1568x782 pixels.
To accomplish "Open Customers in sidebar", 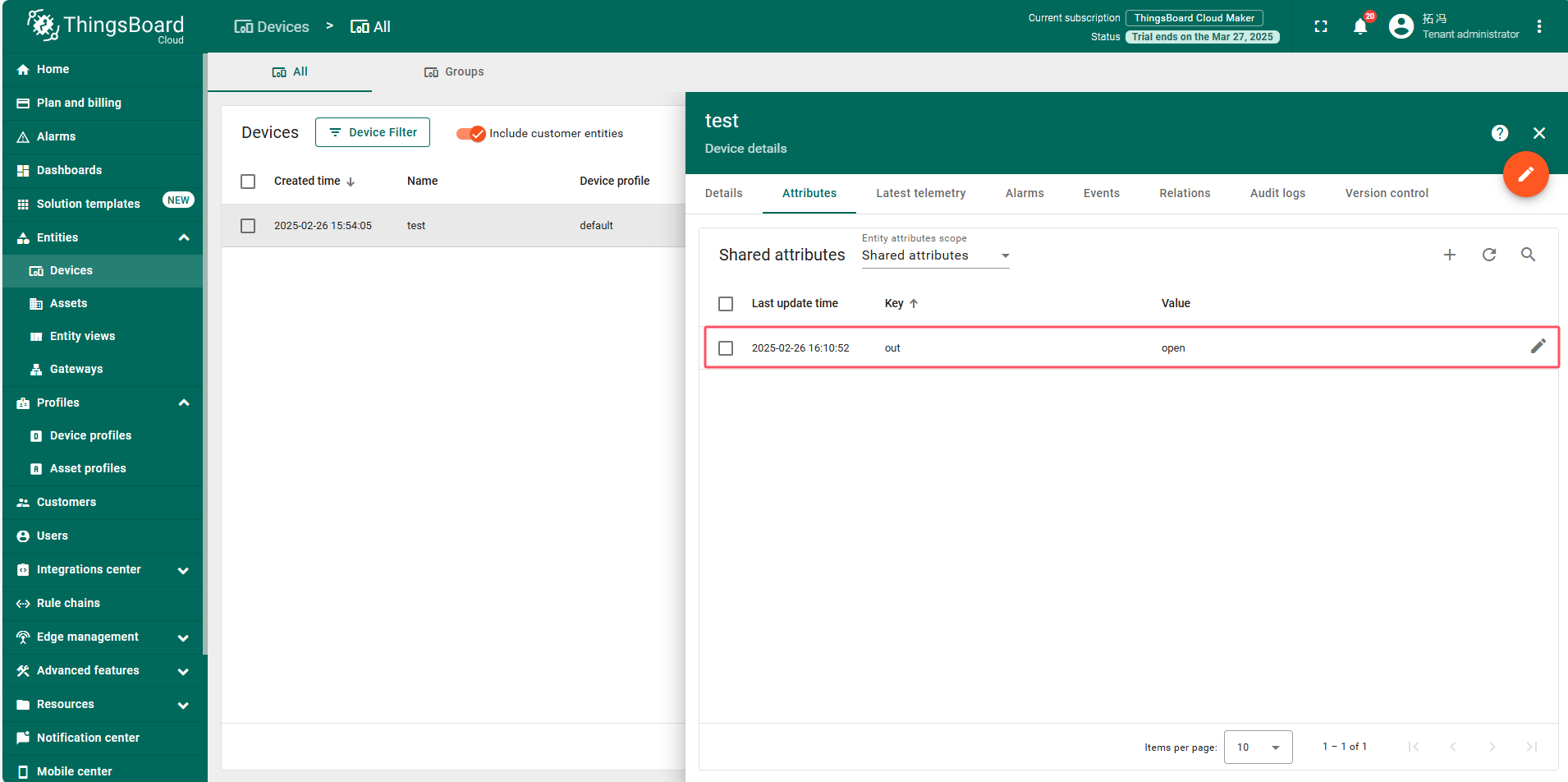I will point(103,502).
